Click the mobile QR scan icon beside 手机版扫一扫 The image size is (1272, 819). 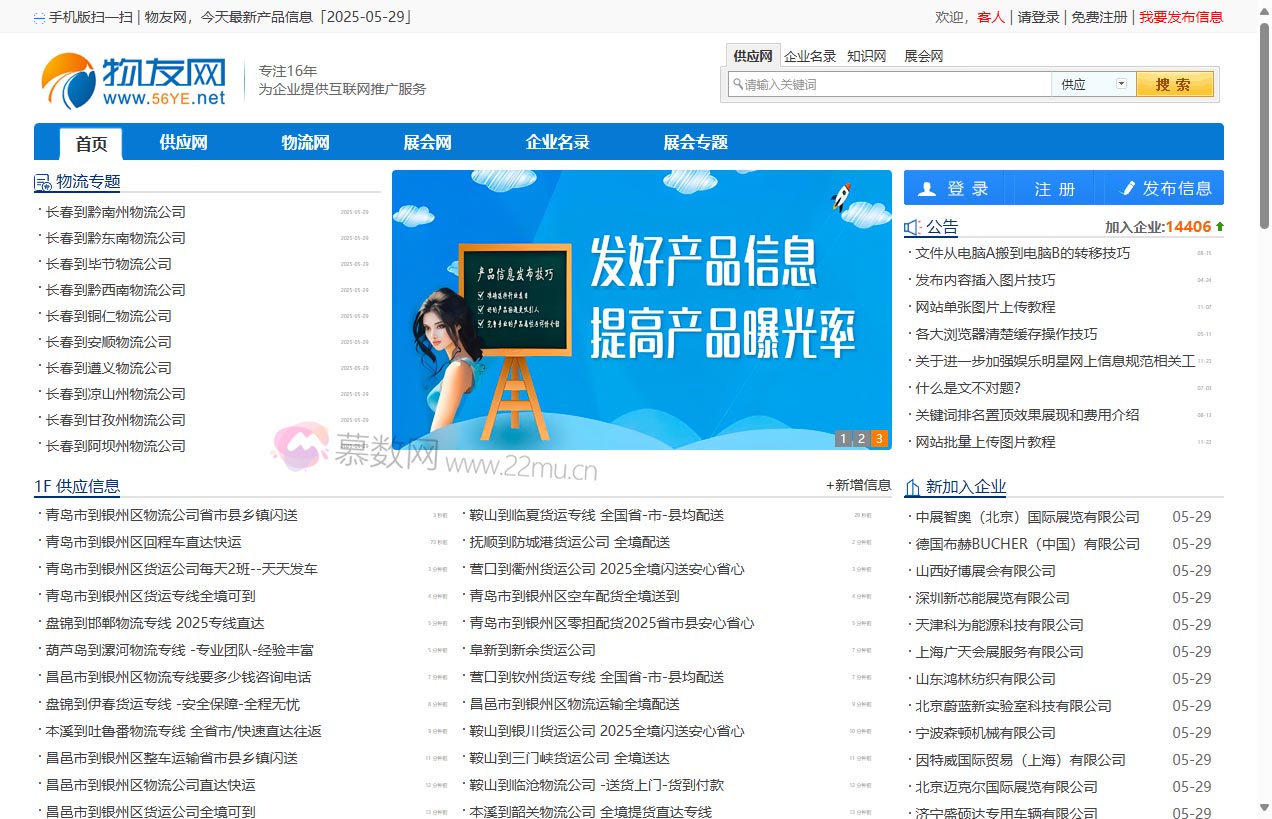tap(37, 16)
